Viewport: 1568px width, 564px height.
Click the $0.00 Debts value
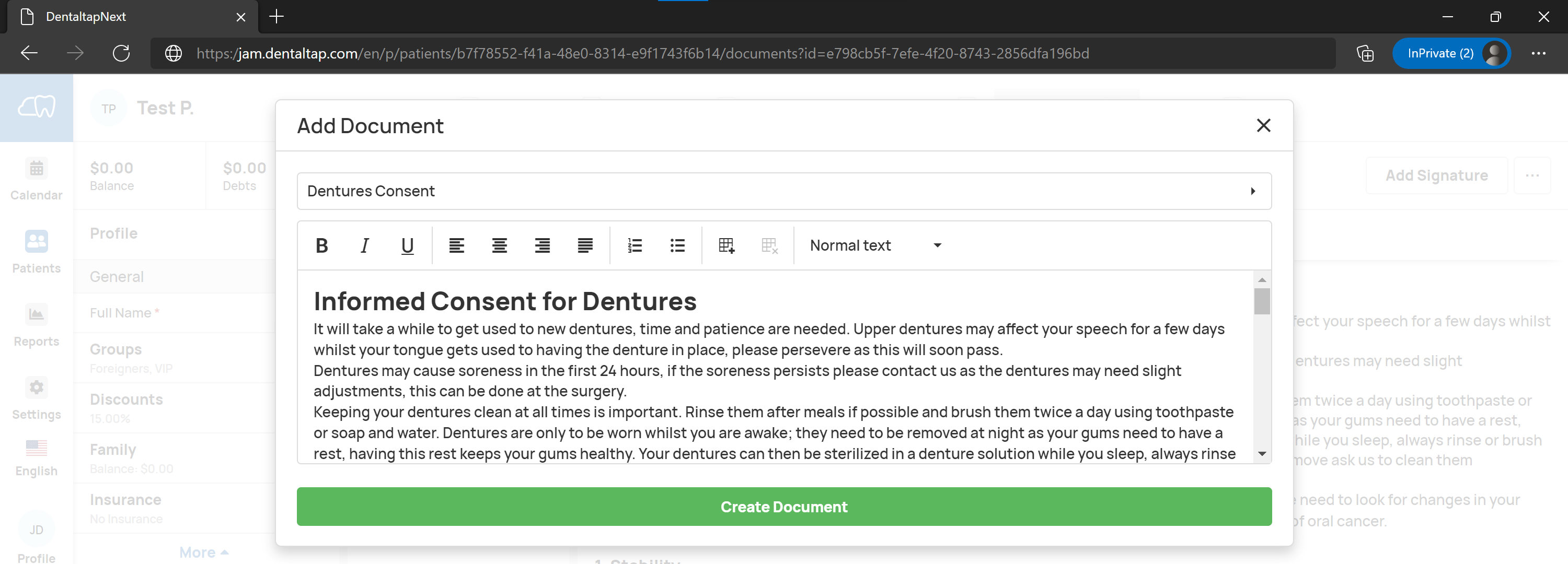click(x=244, y=168)
